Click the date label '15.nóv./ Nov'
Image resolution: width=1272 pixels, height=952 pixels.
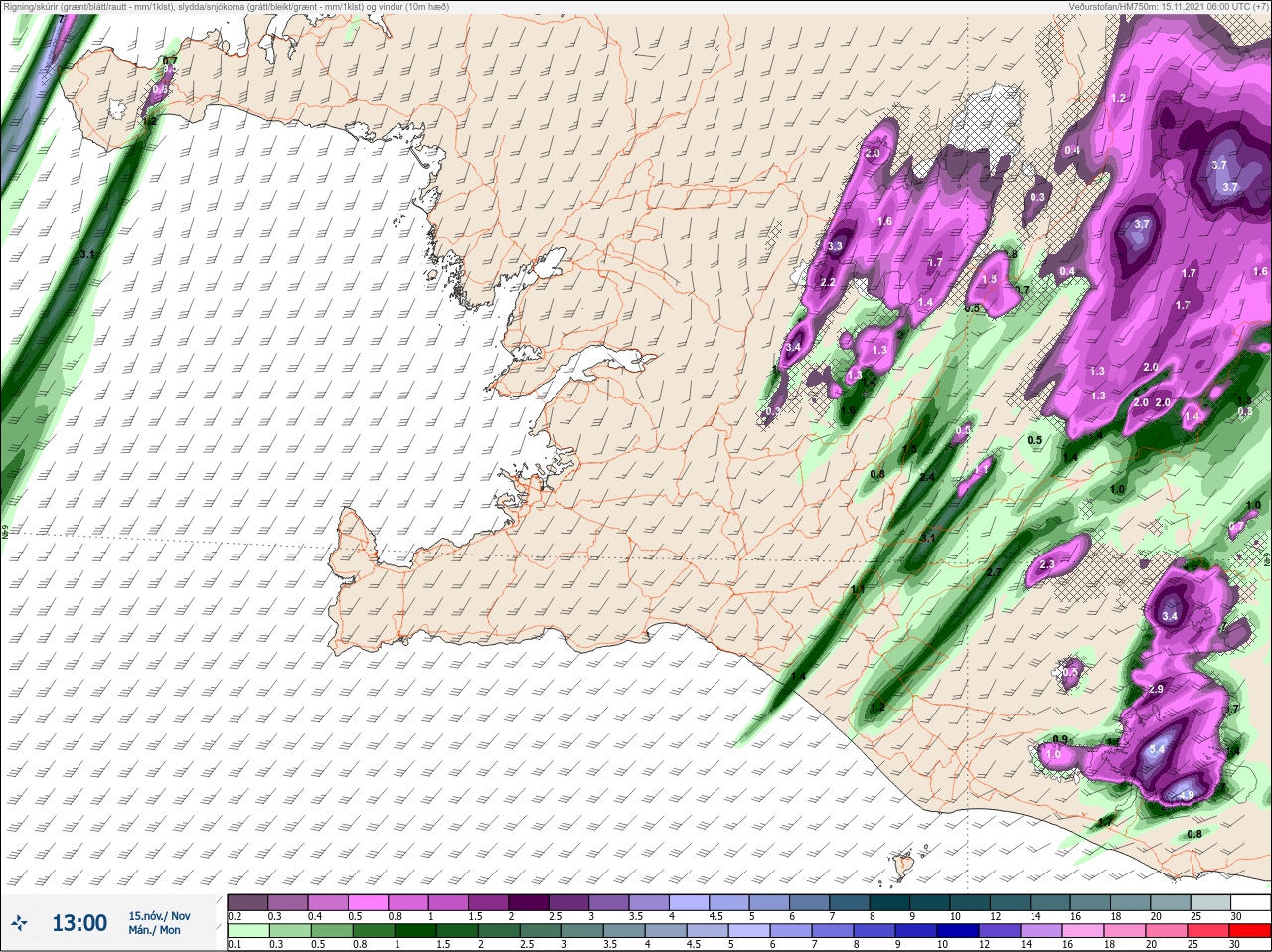(x=159, y=916)
